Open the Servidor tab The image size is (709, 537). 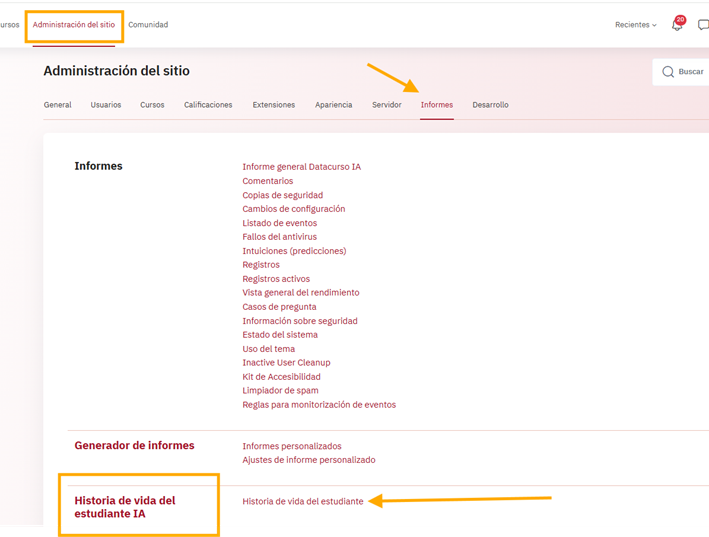386,105
